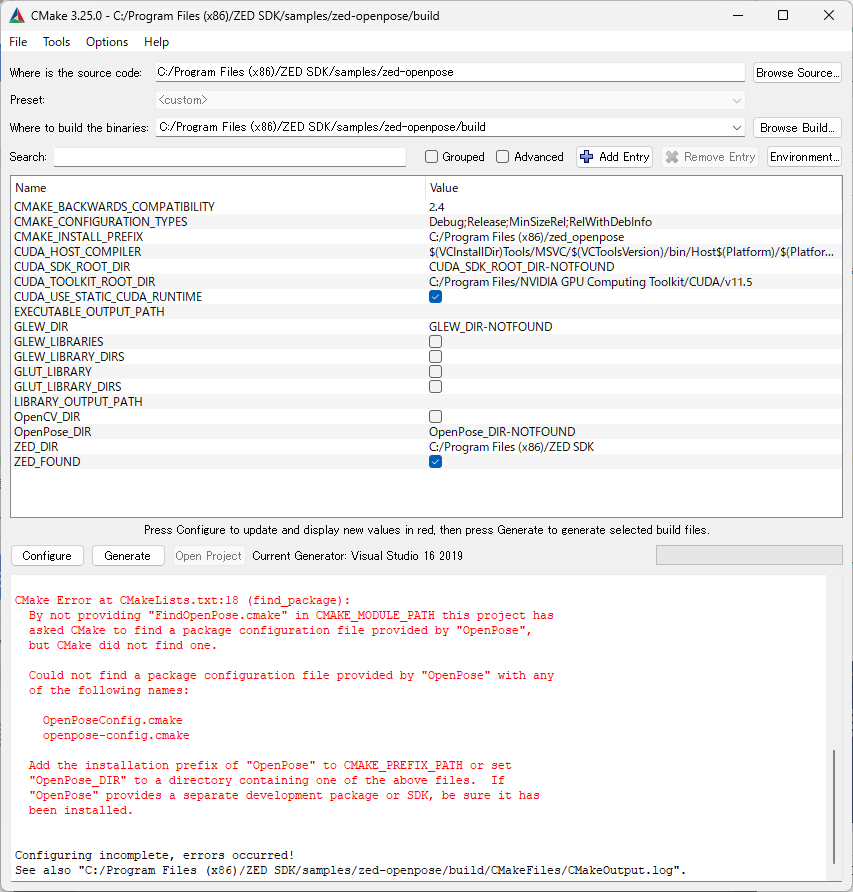
Task: Enable the Advanced checkbox
Action: [x=502, y=157]
